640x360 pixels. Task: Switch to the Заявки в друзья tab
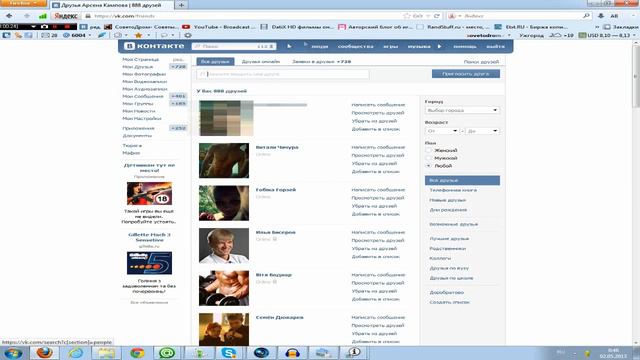(321, 62)
